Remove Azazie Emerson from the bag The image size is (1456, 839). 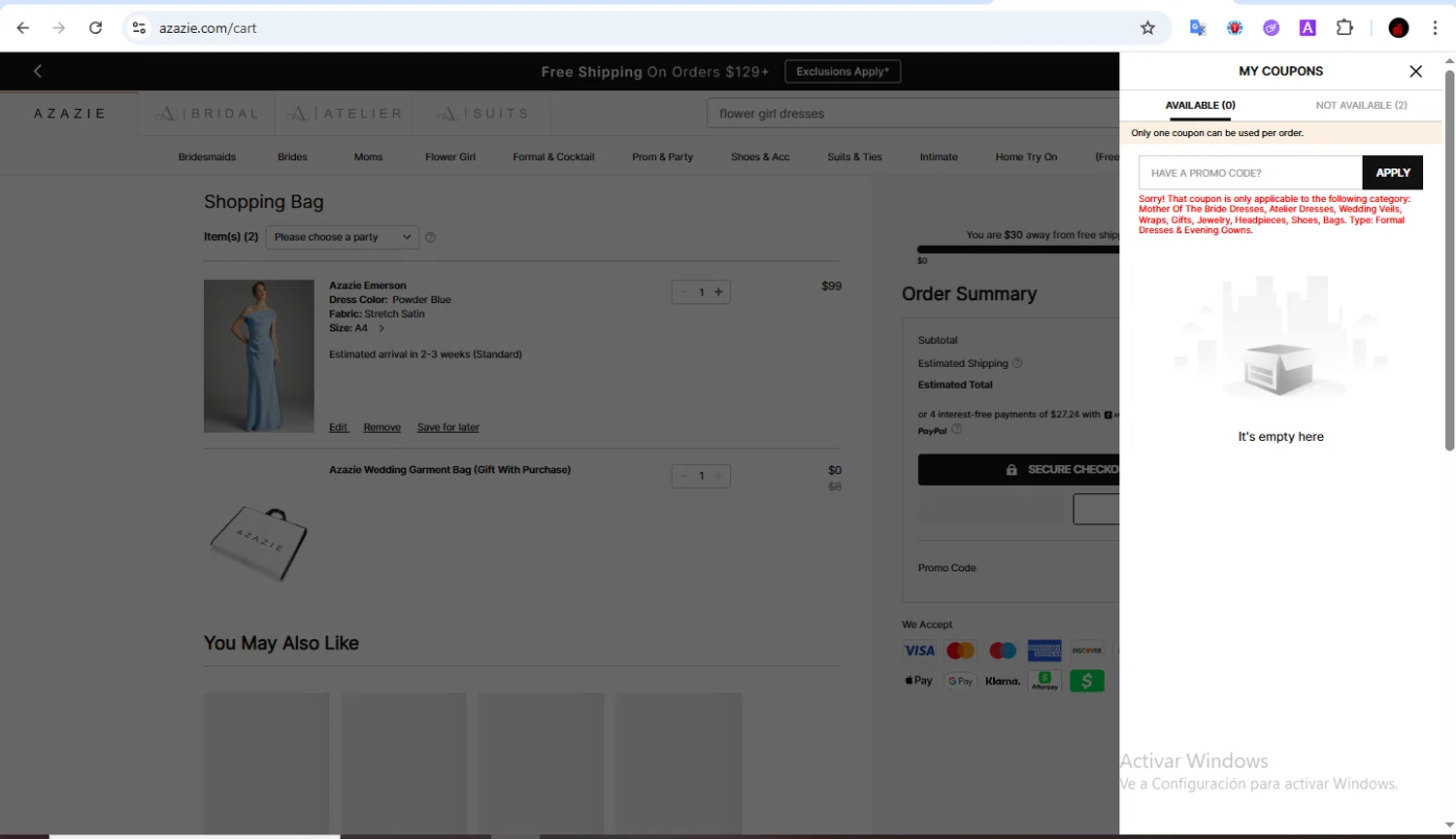(381, 427)
